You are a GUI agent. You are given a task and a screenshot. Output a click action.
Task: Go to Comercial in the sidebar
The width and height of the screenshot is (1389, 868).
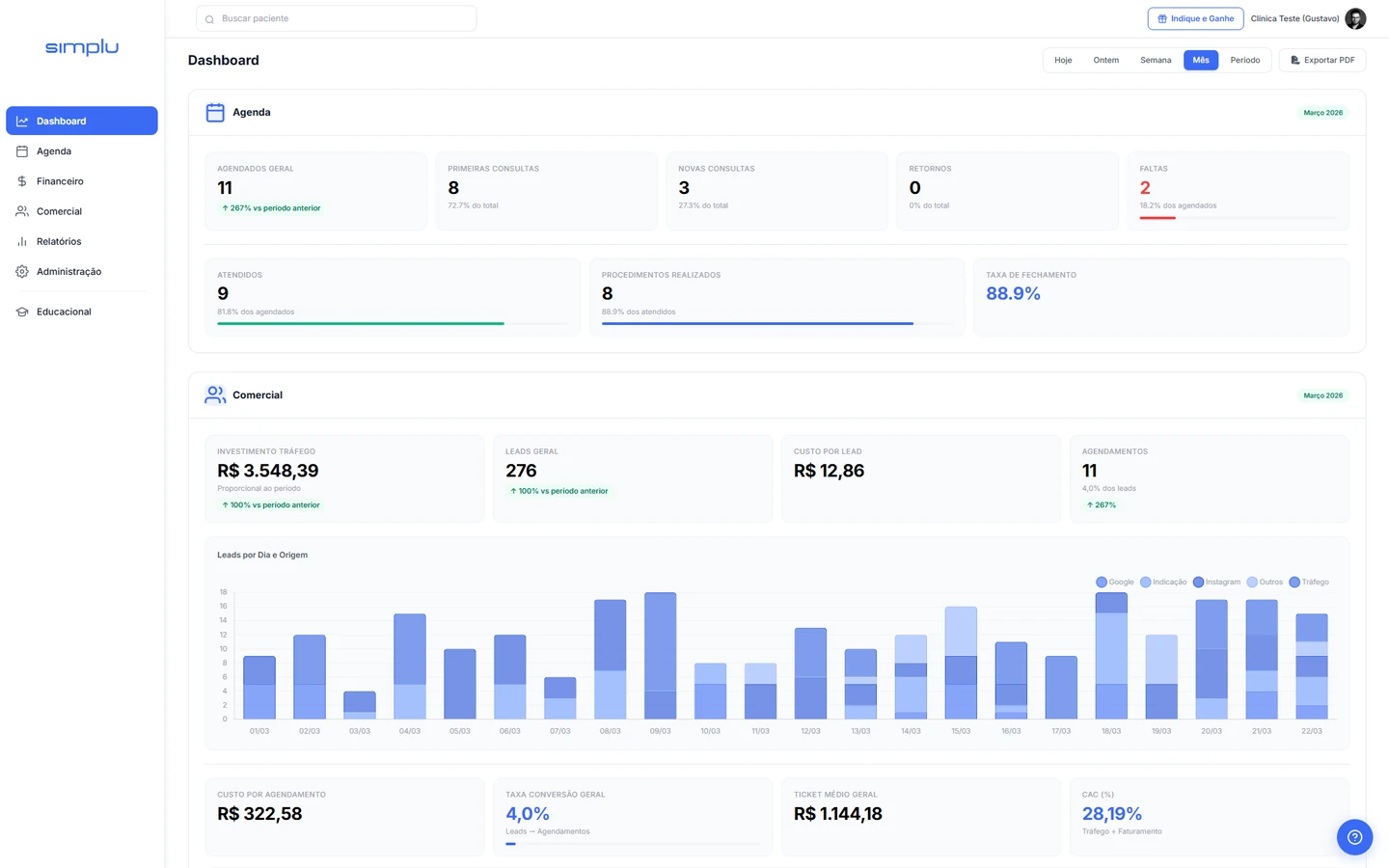[59, 211]
